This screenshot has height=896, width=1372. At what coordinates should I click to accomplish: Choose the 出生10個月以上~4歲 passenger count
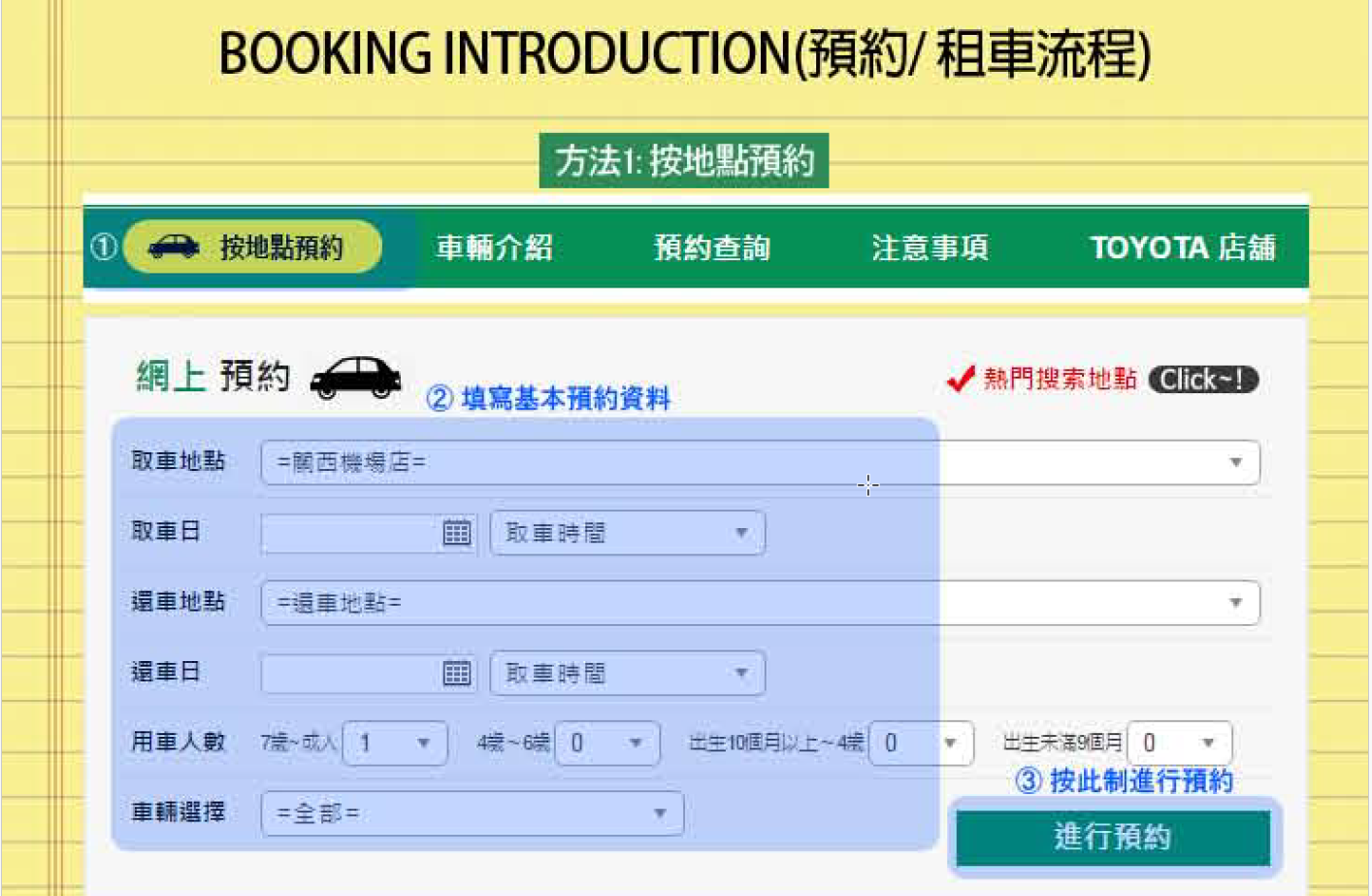[x=922, y=744]
